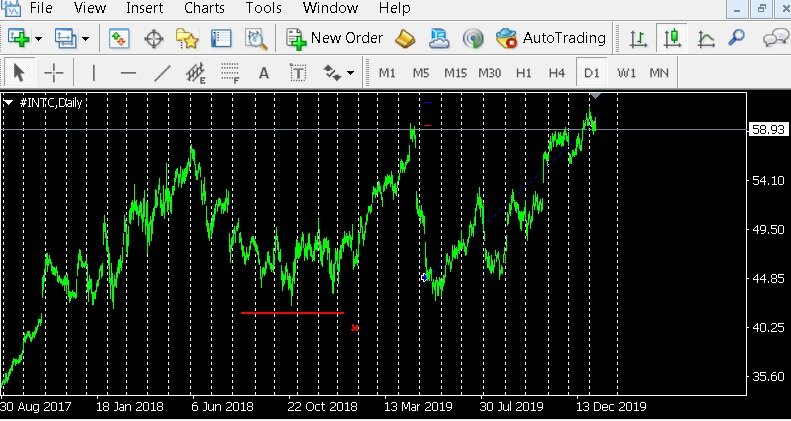Expand the Arrows objects dropdown
Viewport: 791px width, 421px height.
coord(351,74)
